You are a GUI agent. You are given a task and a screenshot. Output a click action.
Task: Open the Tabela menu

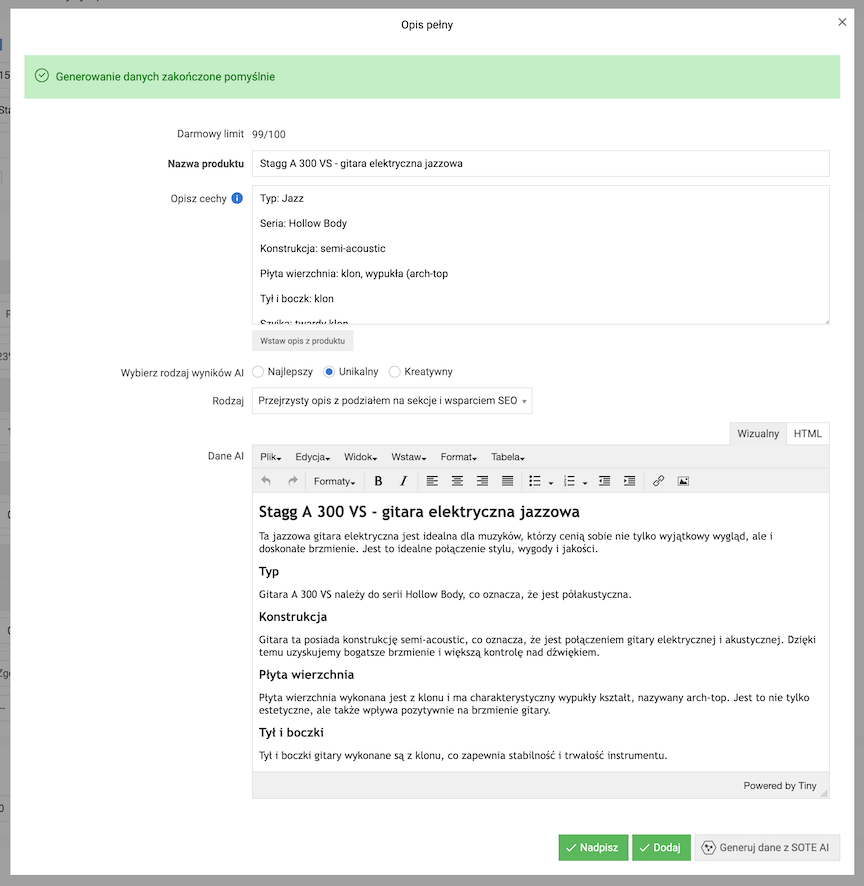pos(507,457)
